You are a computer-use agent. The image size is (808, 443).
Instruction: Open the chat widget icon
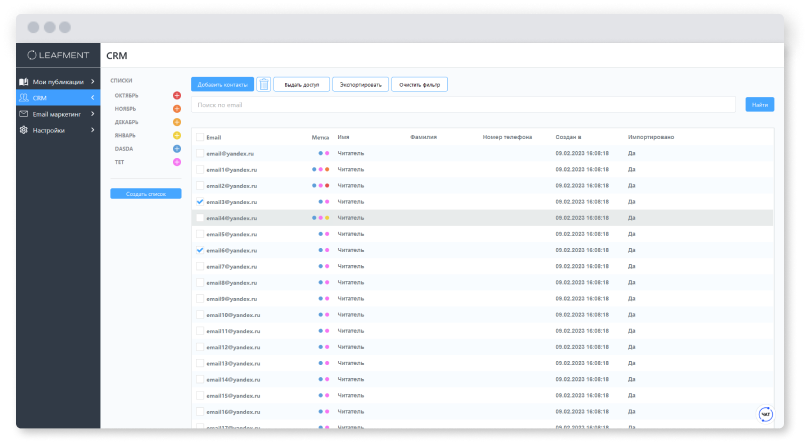click(x=766, y=414)
